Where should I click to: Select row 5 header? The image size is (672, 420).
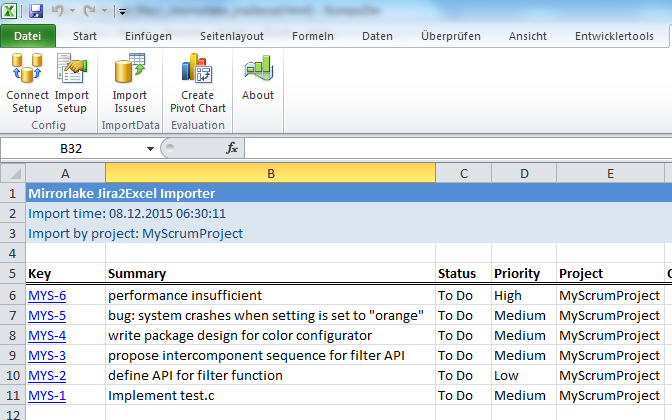[x=13, y=273]
